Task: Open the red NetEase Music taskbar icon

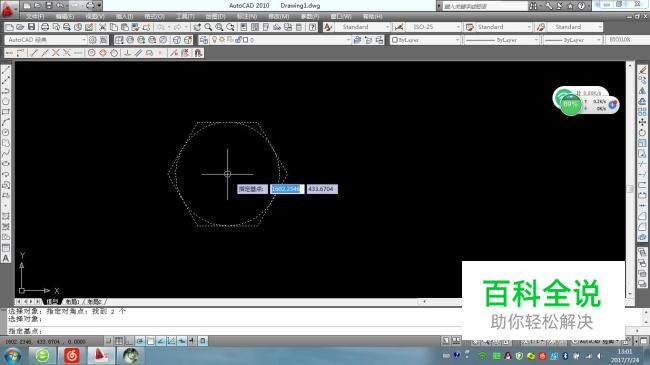Action: [x=72, y=355]
